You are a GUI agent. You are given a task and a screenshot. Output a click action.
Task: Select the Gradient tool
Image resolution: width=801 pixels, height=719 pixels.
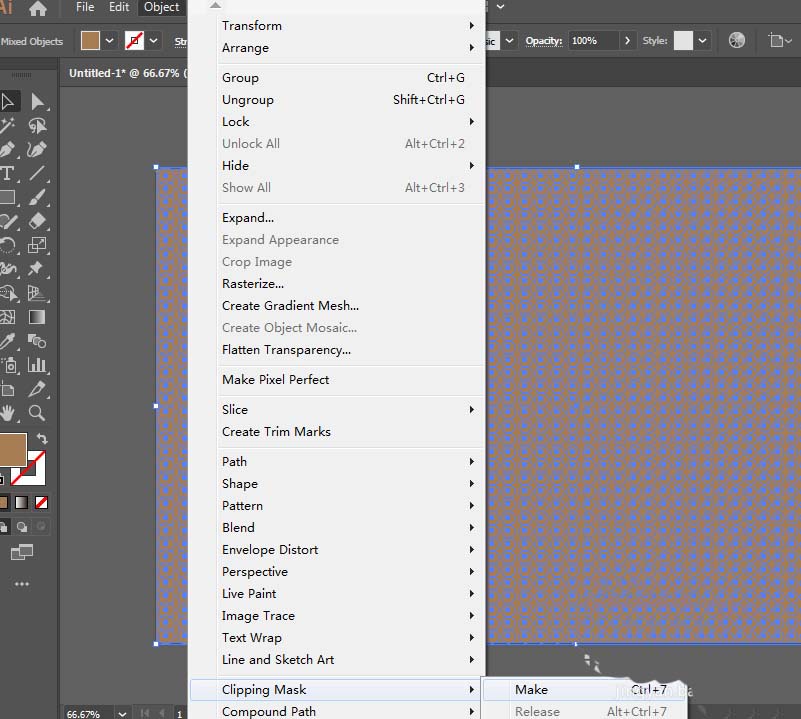pos(37,317)
